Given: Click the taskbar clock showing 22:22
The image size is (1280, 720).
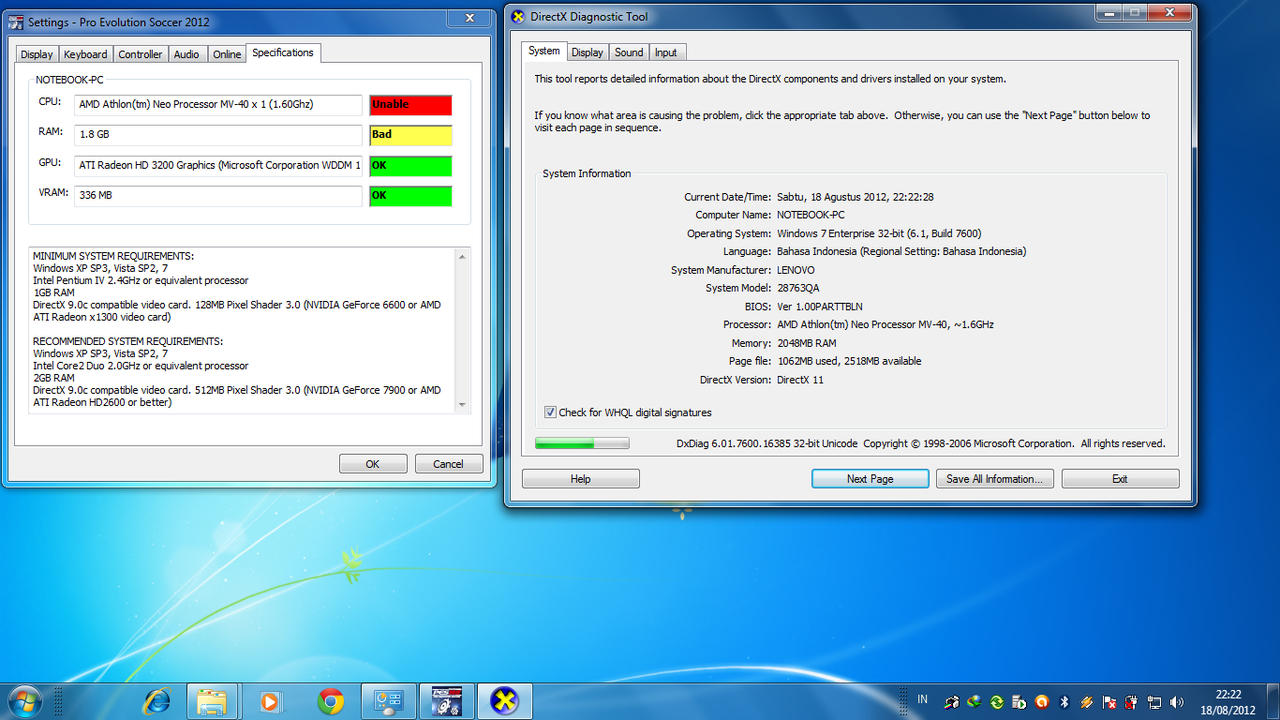Looking at the screenshot, I should [x=1229, y=702].
